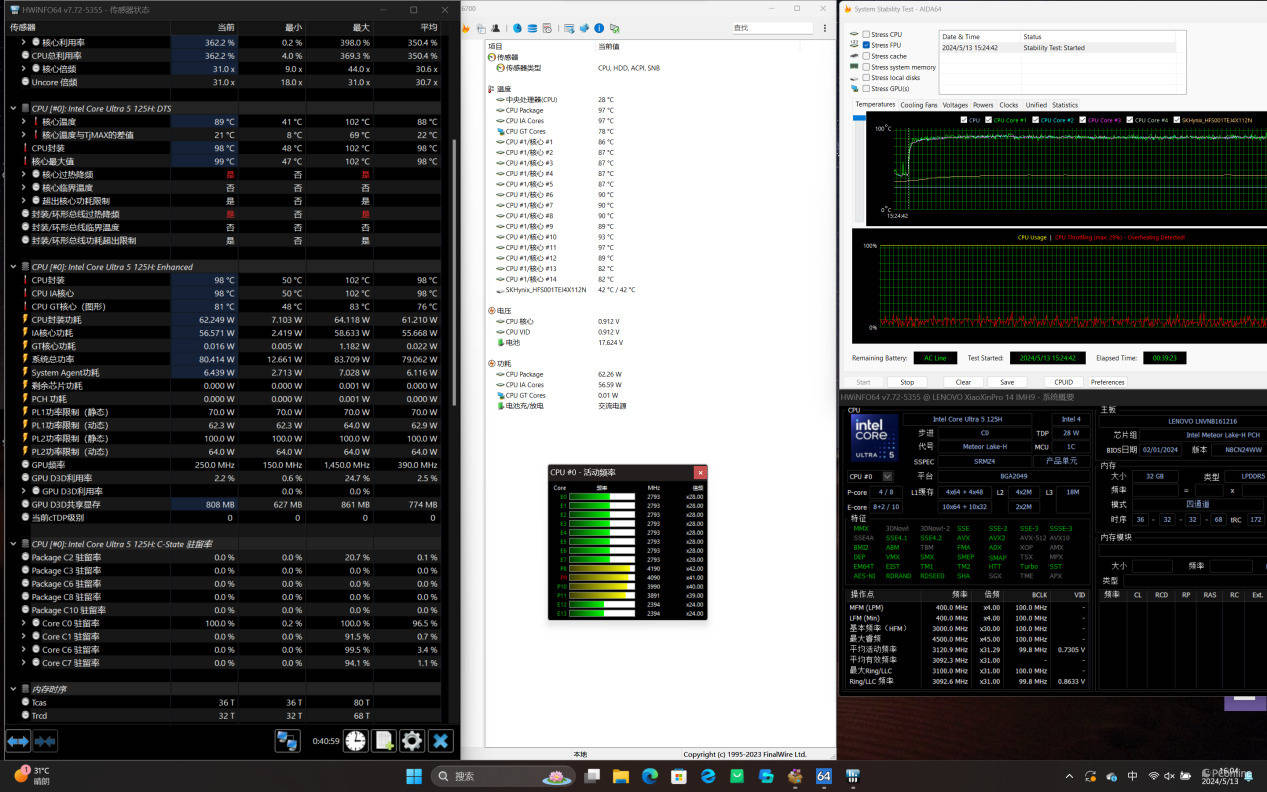Click the Save button in AIDA64
This screenshot has width=1267, height=792.
pyautogui.click(x=1007, y=382)
